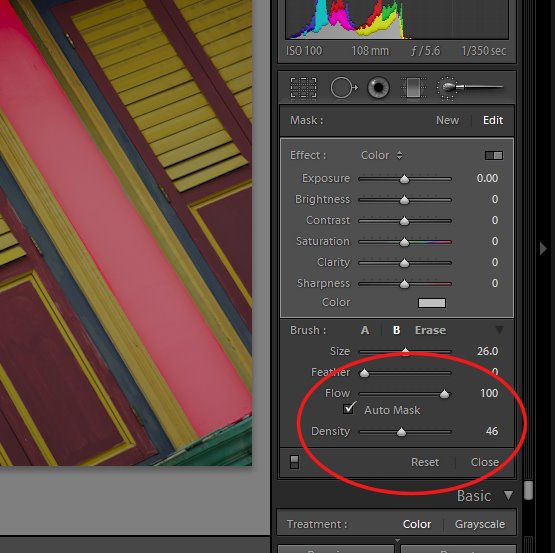
Task: Set Treatment to Grayscale
Action: pyautogui.click(x=480, y=524)
